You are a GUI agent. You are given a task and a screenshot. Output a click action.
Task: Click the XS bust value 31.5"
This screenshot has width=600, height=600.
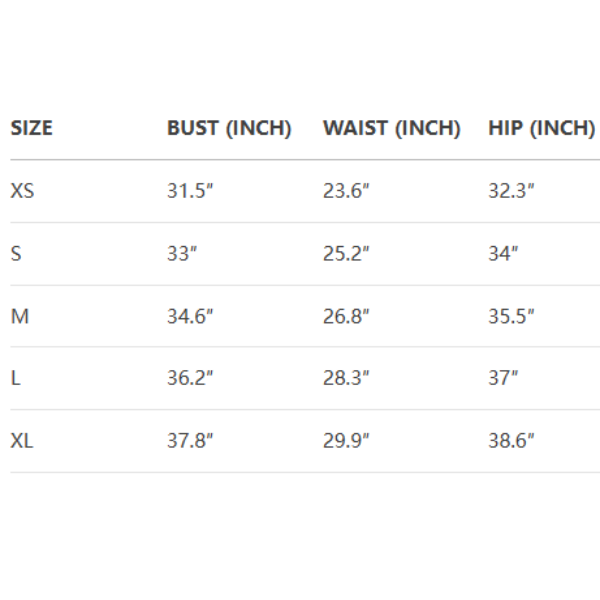tap(190, 191)
